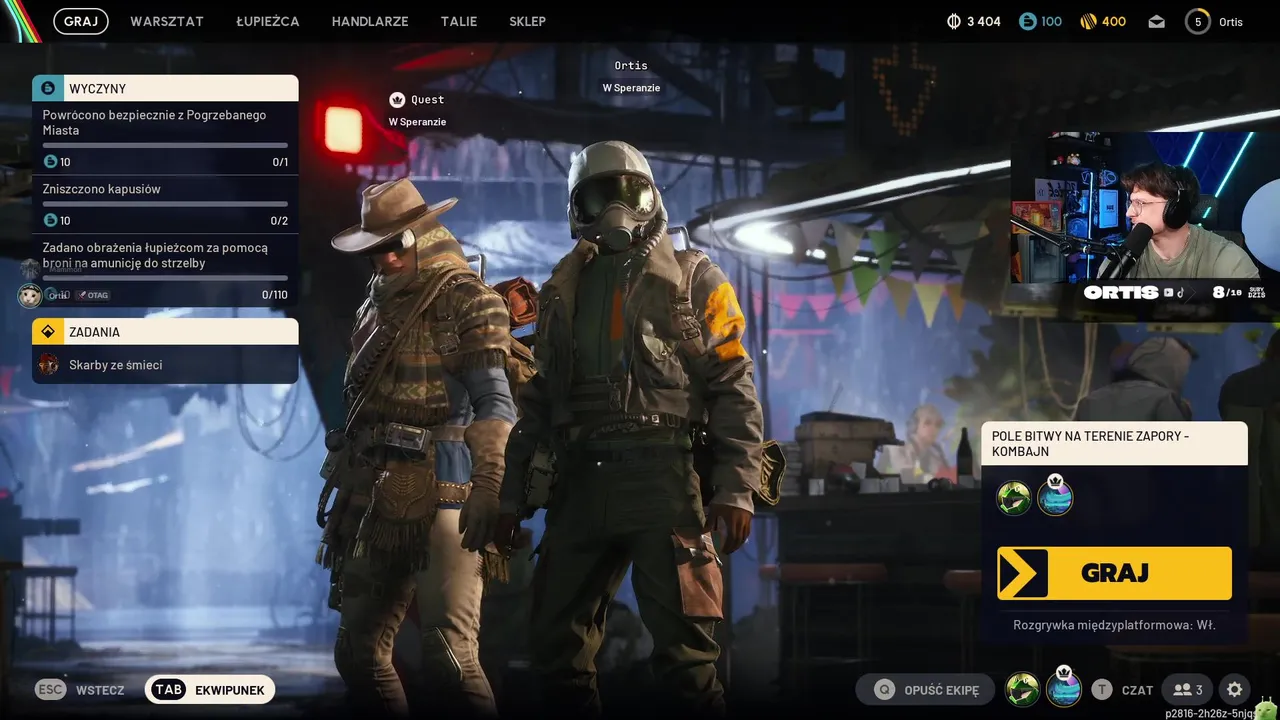Viewport: 1280px width, 720px height.
Task: Open the squad members icon showing 3
Action: click(1188, 689)
